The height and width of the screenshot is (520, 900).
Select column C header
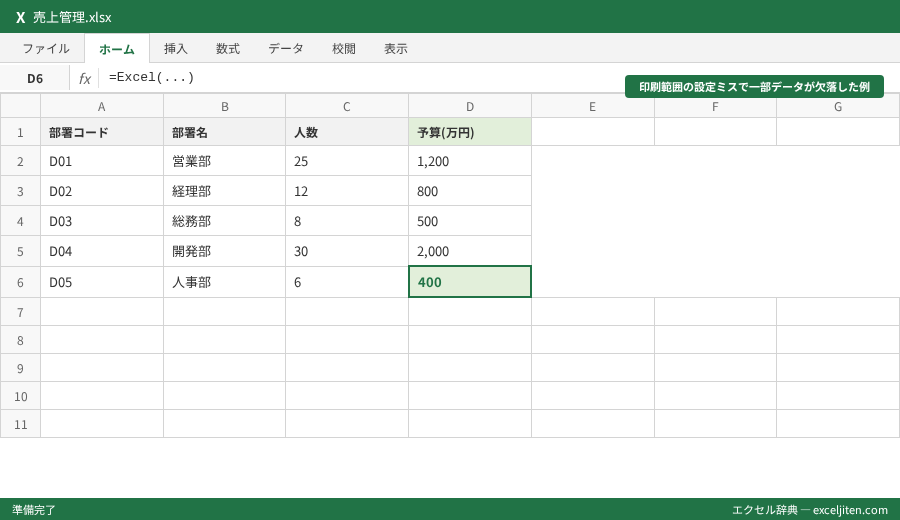(x=347, y=107)
